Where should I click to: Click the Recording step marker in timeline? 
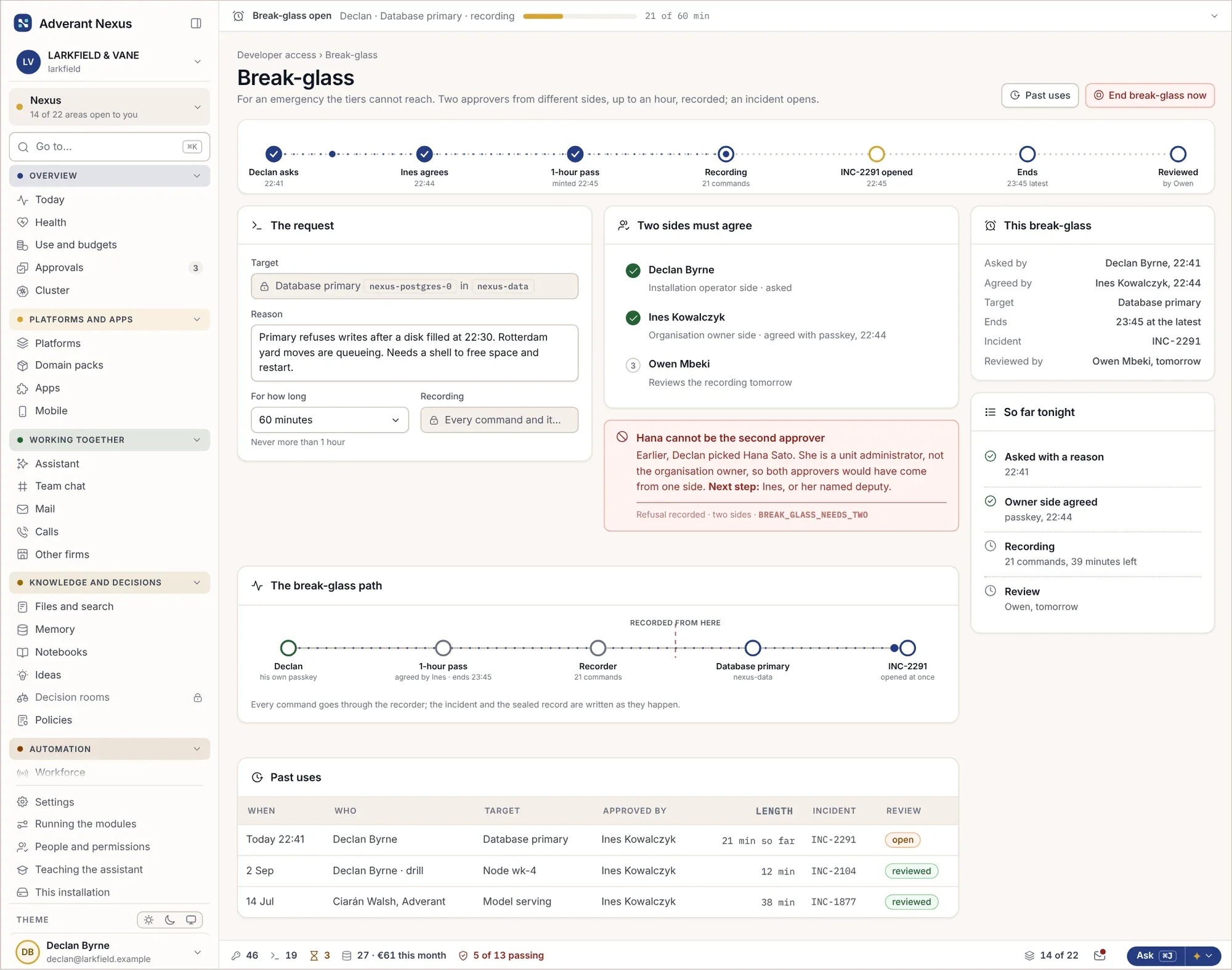(726, 154)
